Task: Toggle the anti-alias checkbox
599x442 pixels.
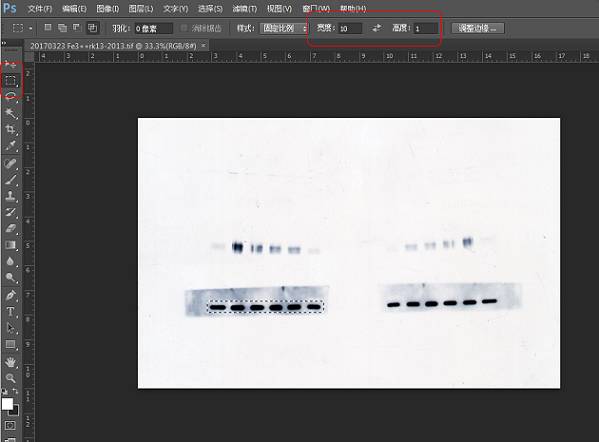Action: (x=184, y=28)
